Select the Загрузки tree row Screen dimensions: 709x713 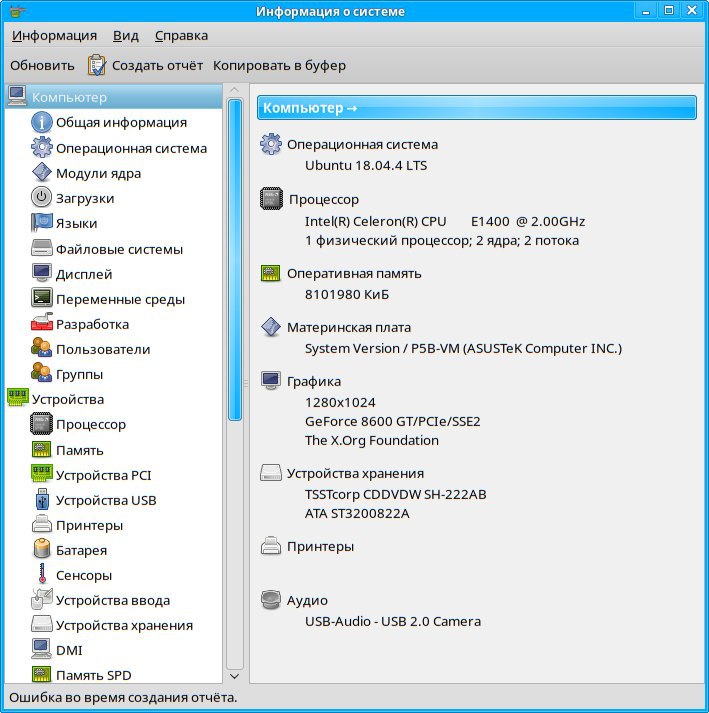pyautogui.click(x=114, y=198)
